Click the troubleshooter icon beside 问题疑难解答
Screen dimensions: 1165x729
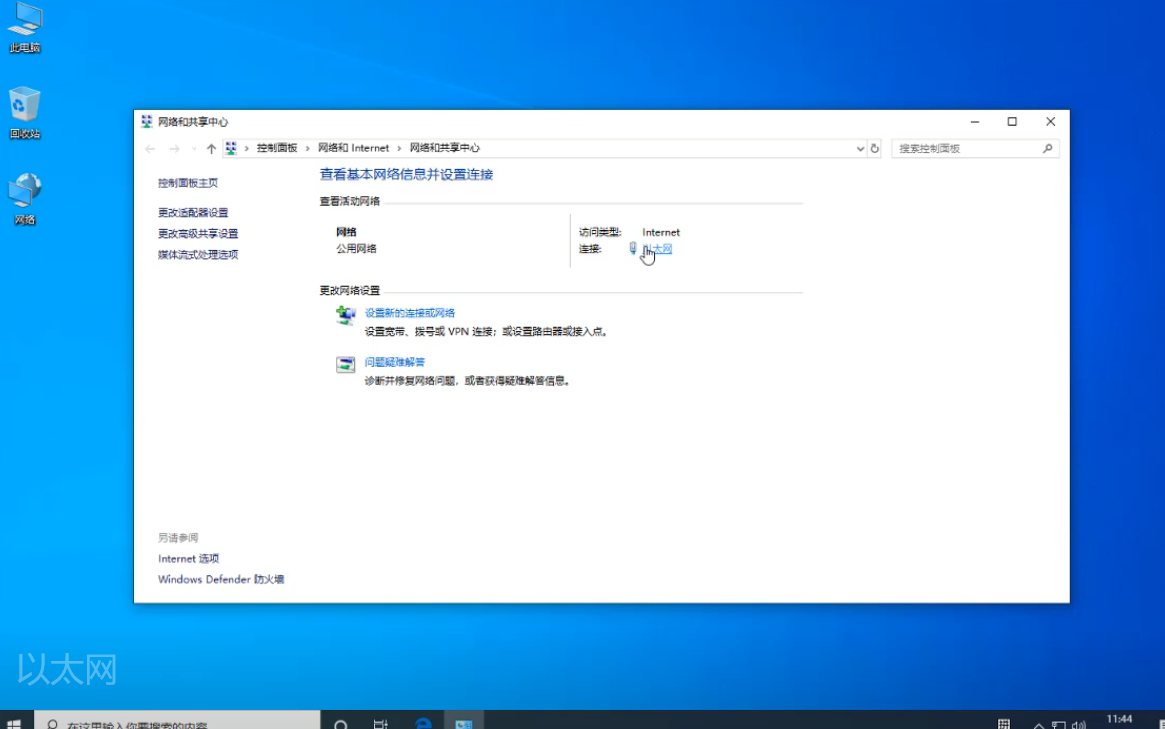(x=345, y=364)
